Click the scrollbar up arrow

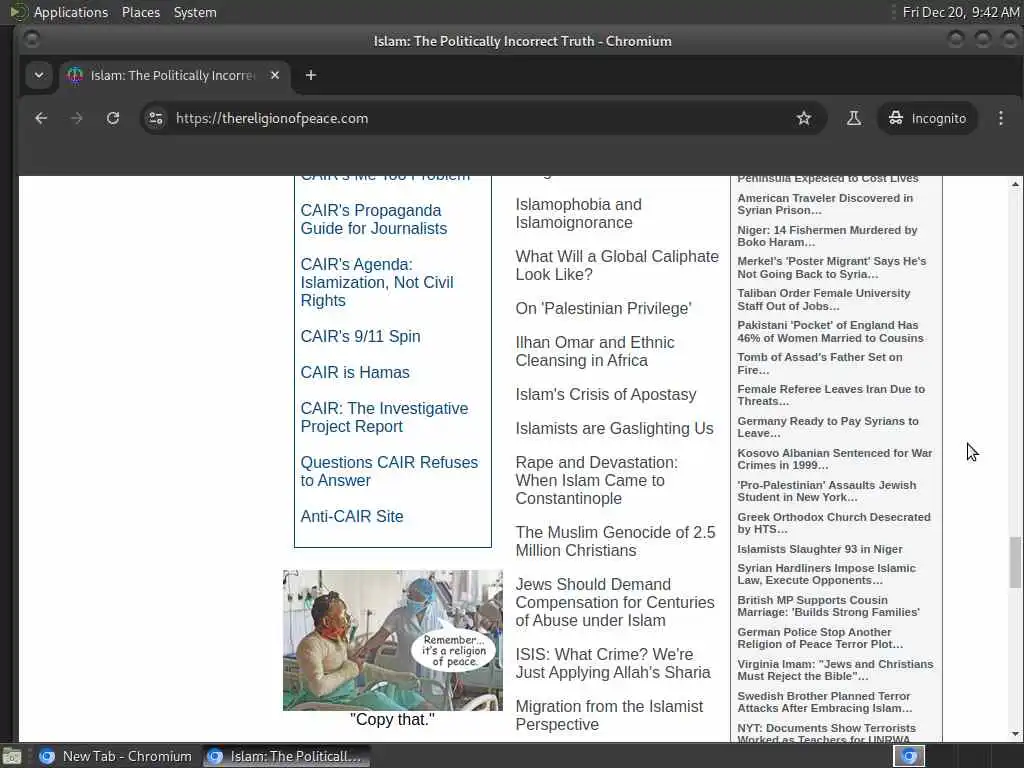pyautogui.click(x=1015, y=184)
